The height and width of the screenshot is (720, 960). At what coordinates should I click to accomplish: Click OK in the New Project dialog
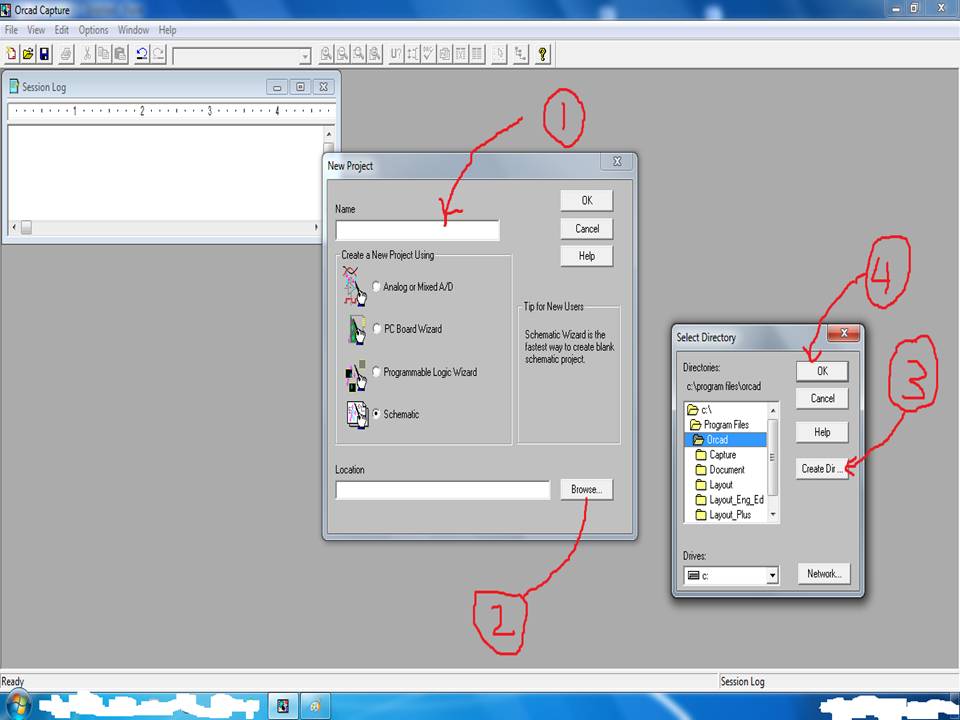click(x=587, y=200)
